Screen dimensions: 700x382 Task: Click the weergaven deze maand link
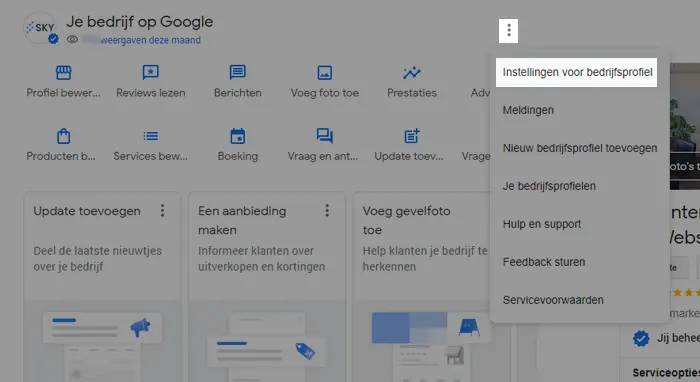tap(150, 40)
